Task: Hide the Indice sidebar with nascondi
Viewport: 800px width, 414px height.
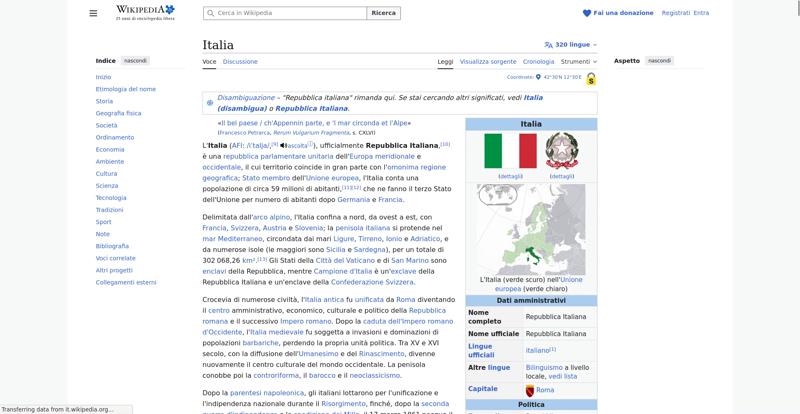Action: pyautogui.click(x=135, y=61)
